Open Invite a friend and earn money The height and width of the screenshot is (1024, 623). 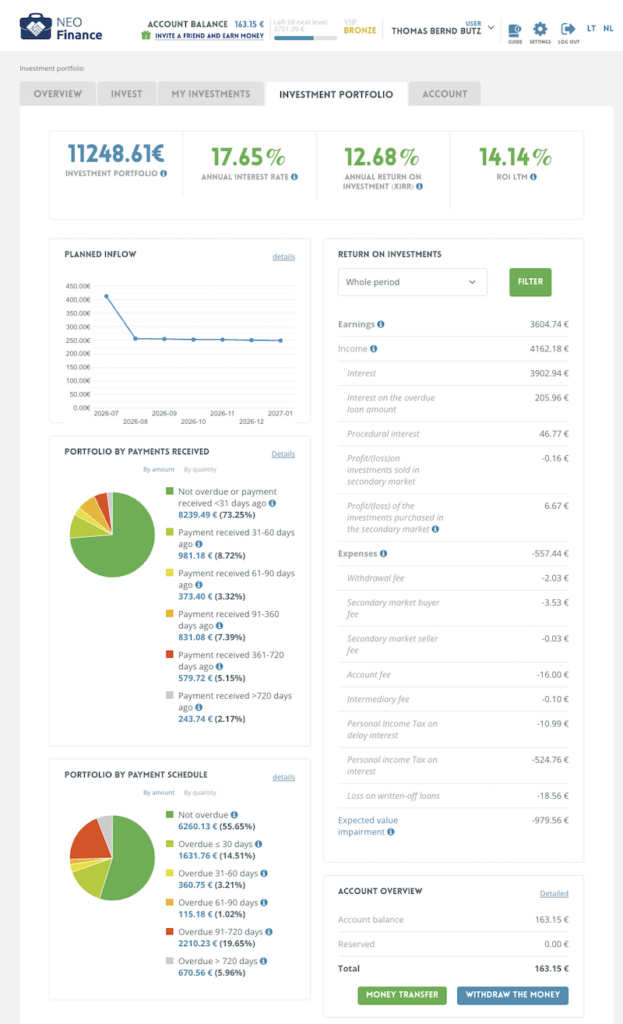coord(210,36)
